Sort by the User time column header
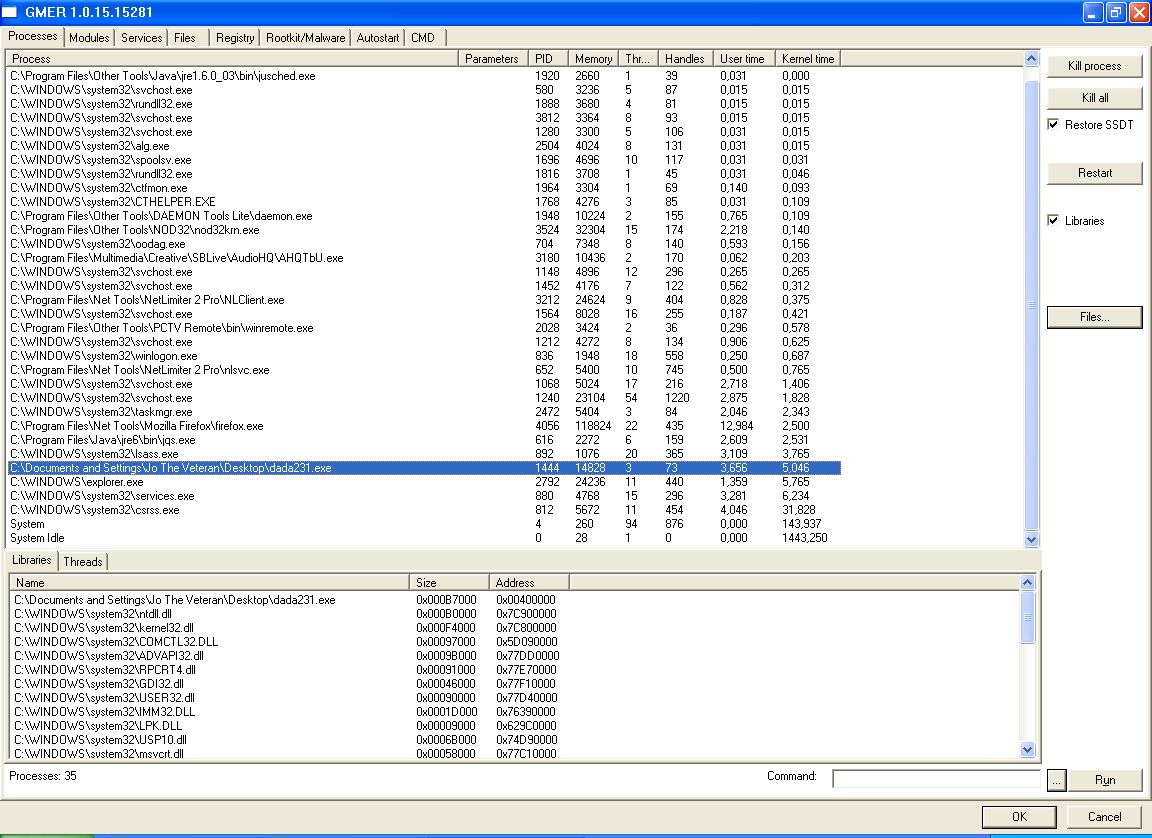This screenshot has height=838, width=1152. point(744,59)
